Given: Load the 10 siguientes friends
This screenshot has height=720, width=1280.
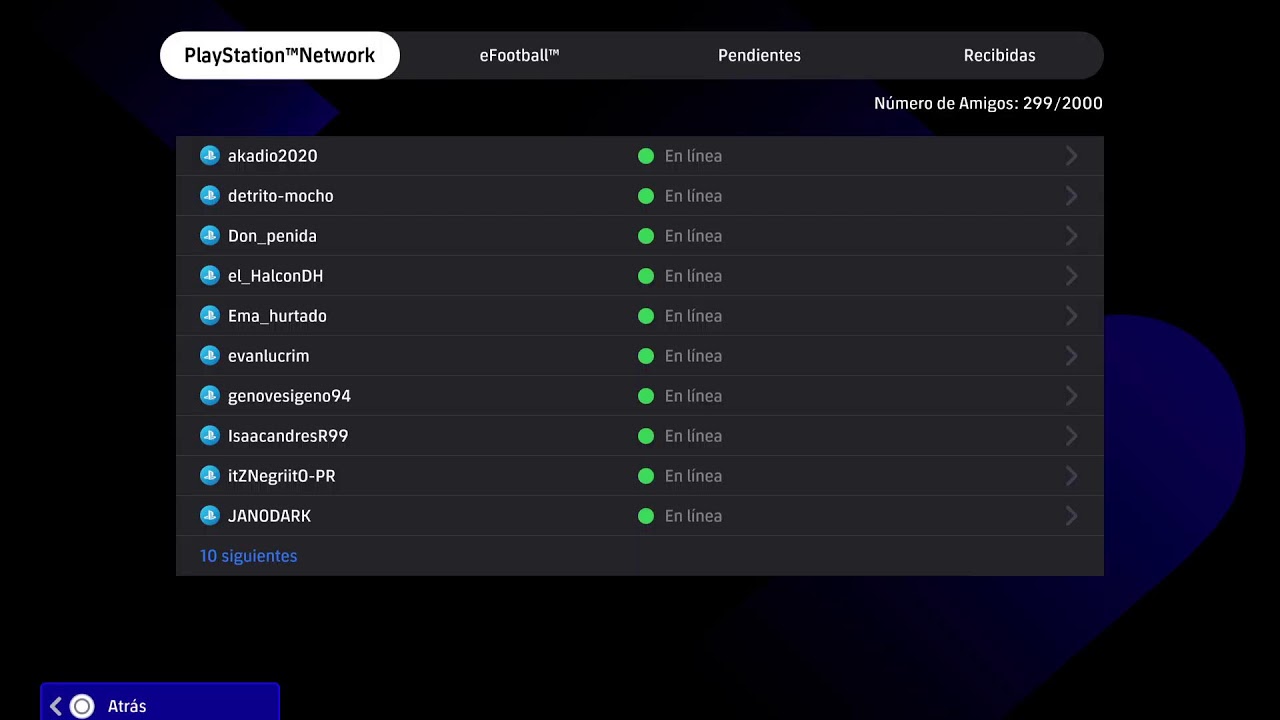Looking at the screenshot, I should (249, 556).
